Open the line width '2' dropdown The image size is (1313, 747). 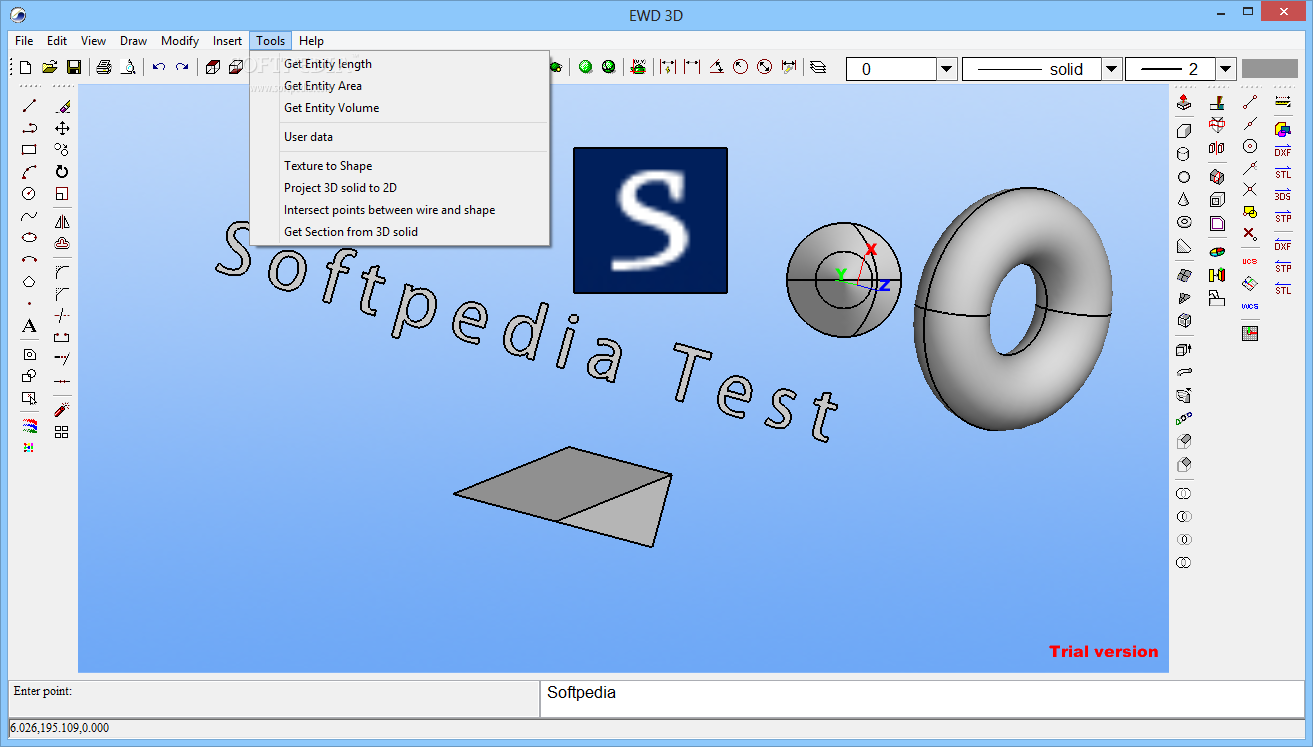tap(1225, 69)
